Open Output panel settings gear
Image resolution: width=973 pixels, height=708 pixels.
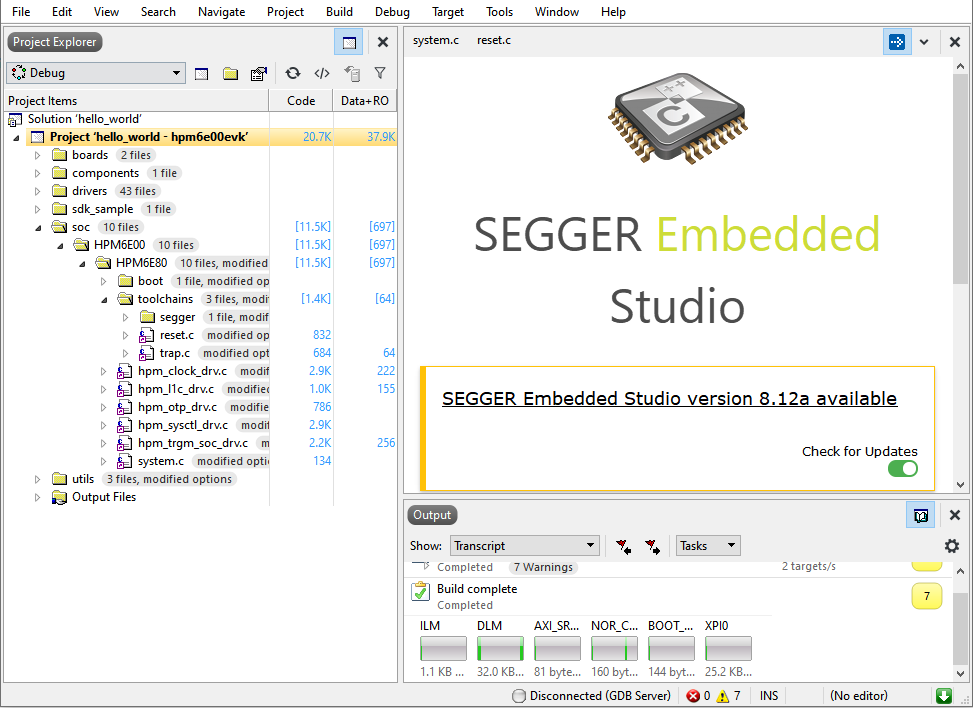(x=951, y=546)
